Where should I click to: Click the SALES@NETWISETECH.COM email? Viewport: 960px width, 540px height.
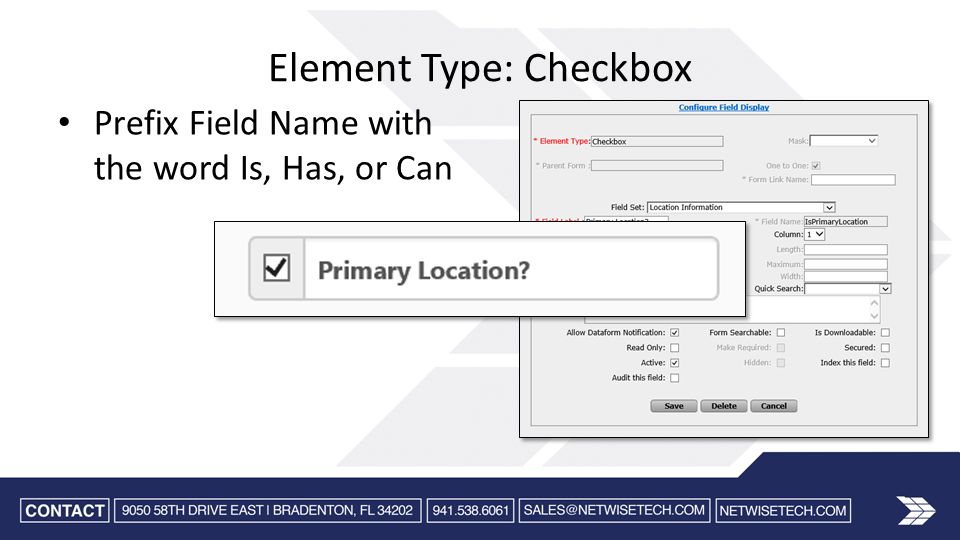[614, 511]
